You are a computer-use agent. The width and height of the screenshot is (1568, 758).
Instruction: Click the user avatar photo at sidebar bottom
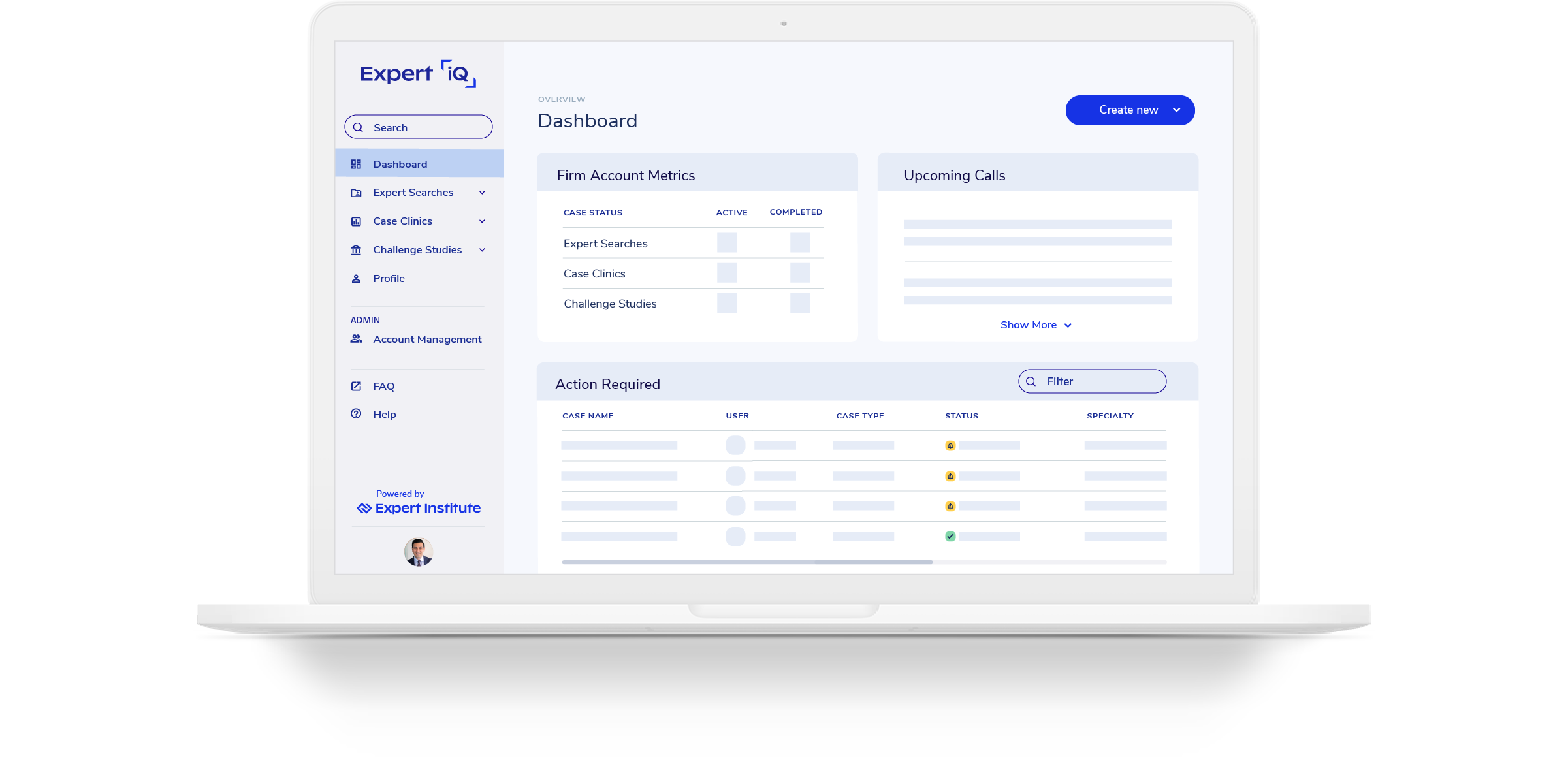tap(418, 552)
